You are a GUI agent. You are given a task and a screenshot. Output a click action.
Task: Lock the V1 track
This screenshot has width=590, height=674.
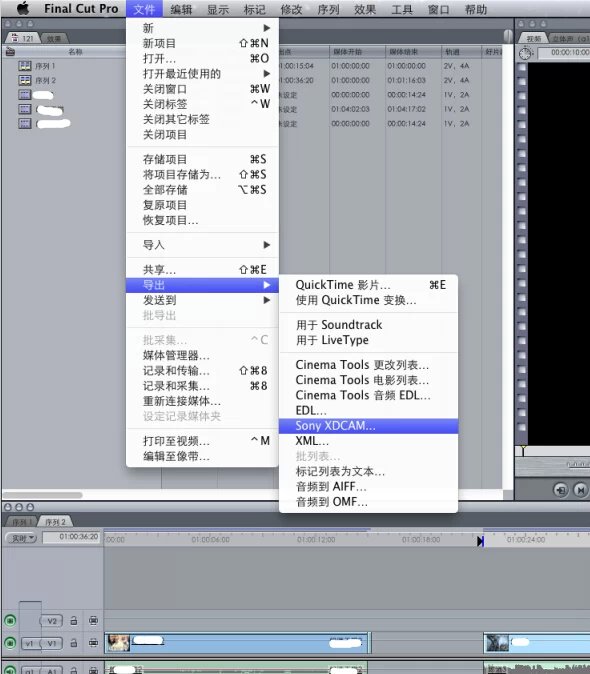[73, 643]
